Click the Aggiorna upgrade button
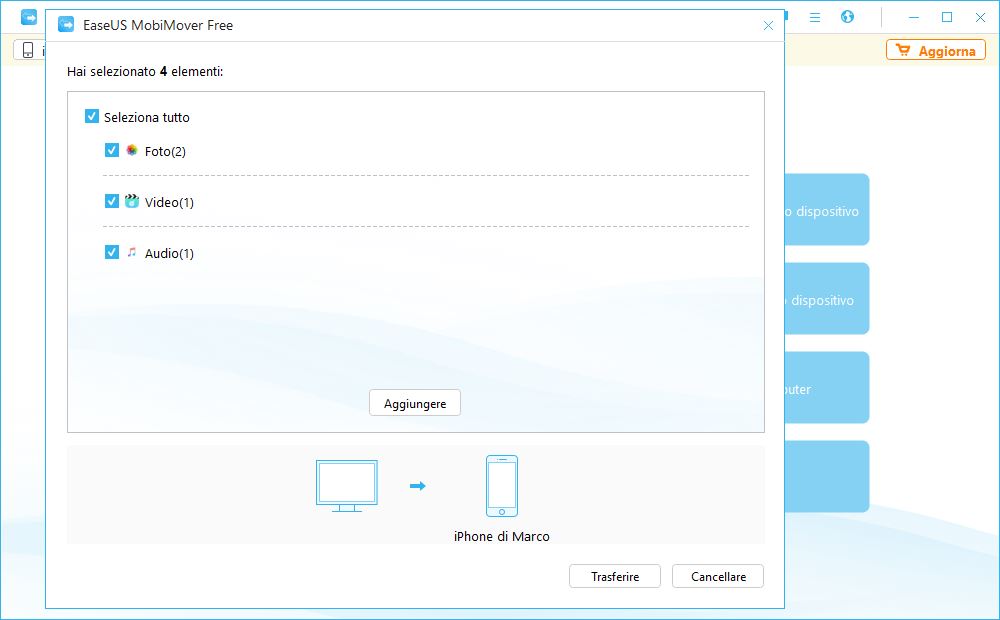The image size is (1000, 620). coord(936,50)
